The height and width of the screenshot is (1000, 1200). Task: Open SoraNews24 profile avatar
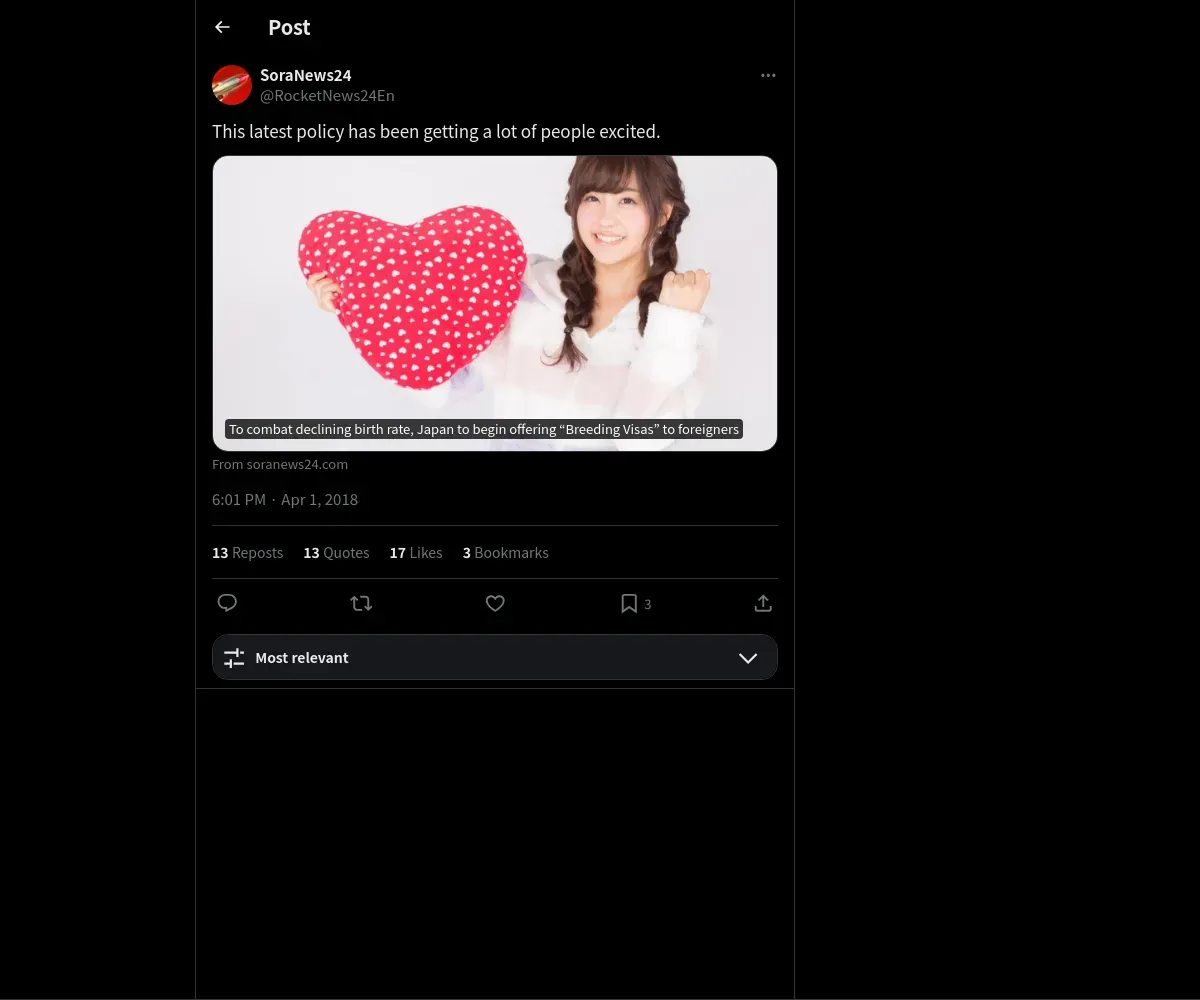click(232, 85)
